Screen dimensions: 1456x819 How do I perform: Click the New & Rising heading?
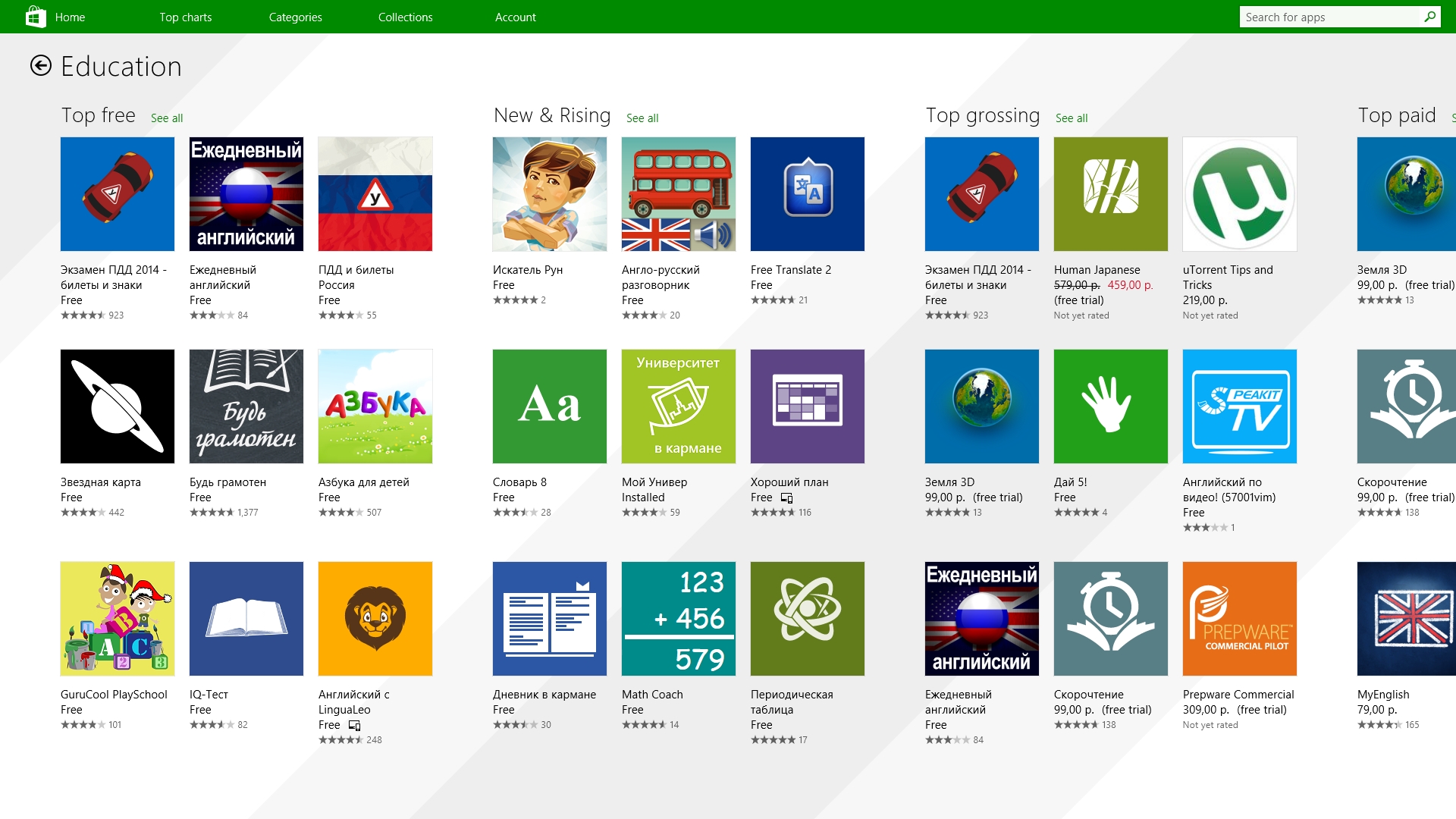tap(552, 115)
